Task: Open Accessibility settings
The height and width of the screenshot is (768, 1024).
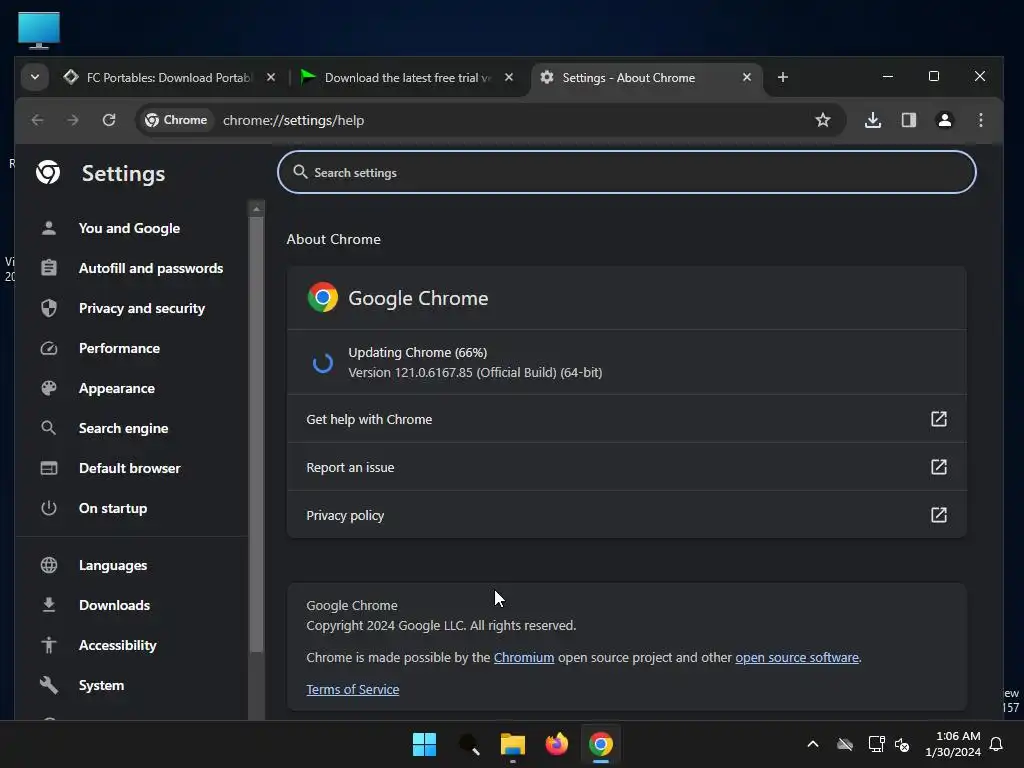Action: pyautogui.click(x=118, y=645)
